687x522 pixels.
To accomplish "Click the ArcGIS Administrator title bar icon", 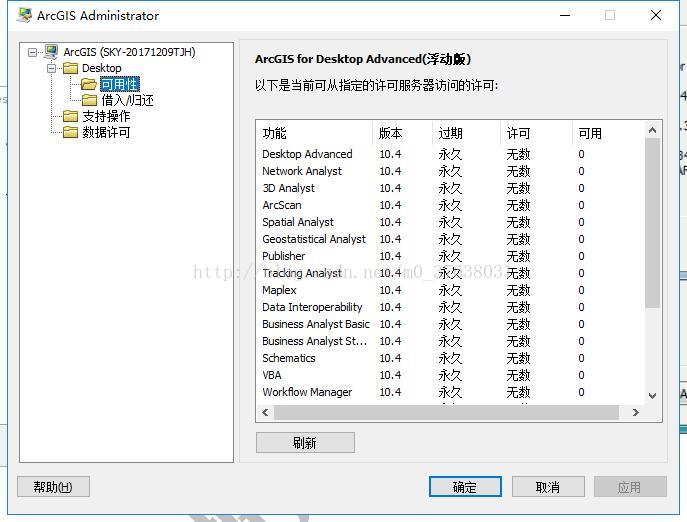I will [25, 15].
